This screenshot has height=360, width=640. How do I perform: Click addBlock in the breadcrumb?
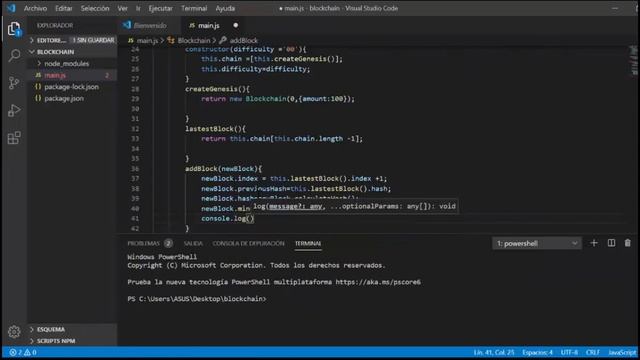[x=244, y=40]
